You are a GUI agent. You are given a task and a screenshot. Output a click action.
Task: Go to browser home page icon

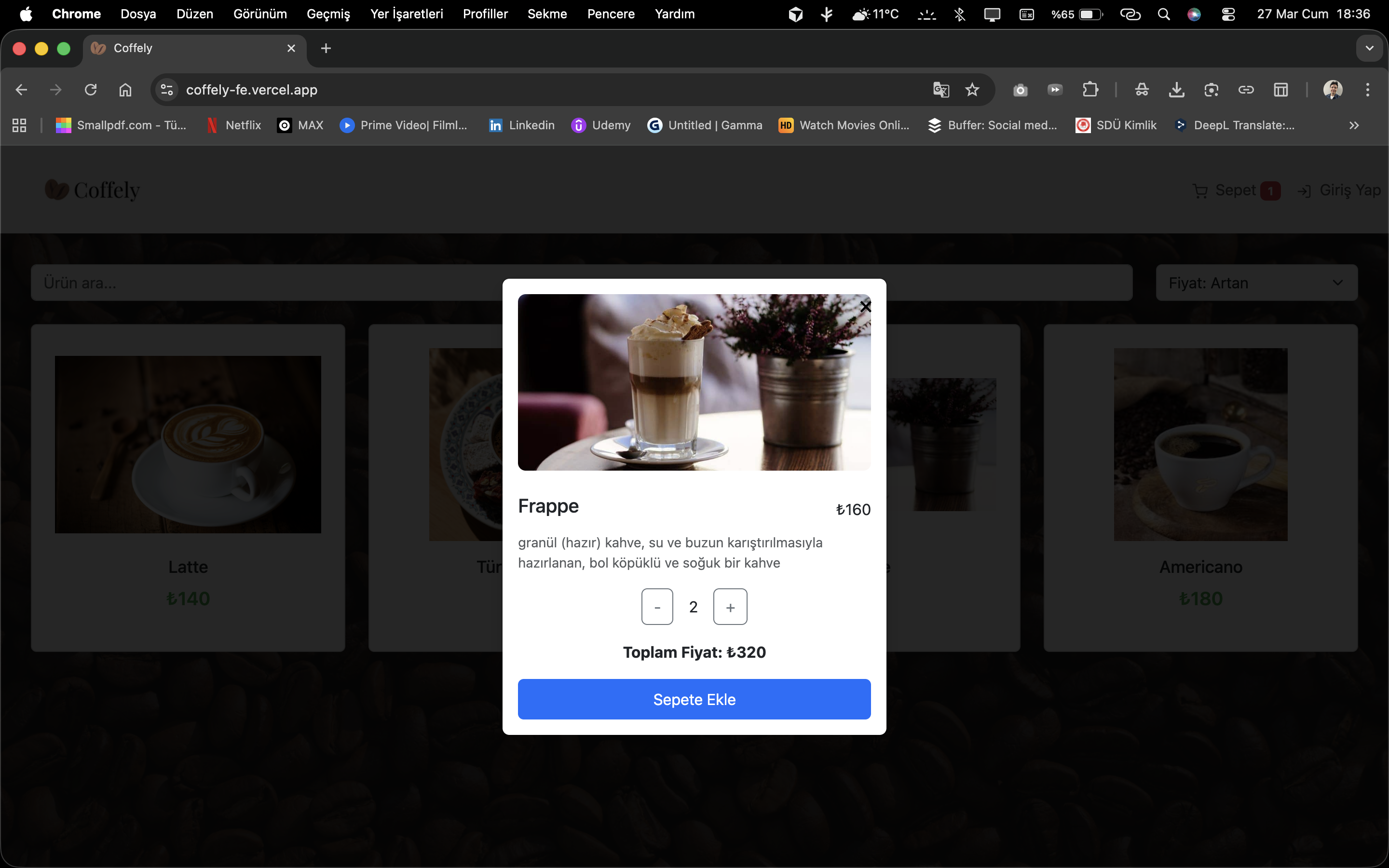125,90
